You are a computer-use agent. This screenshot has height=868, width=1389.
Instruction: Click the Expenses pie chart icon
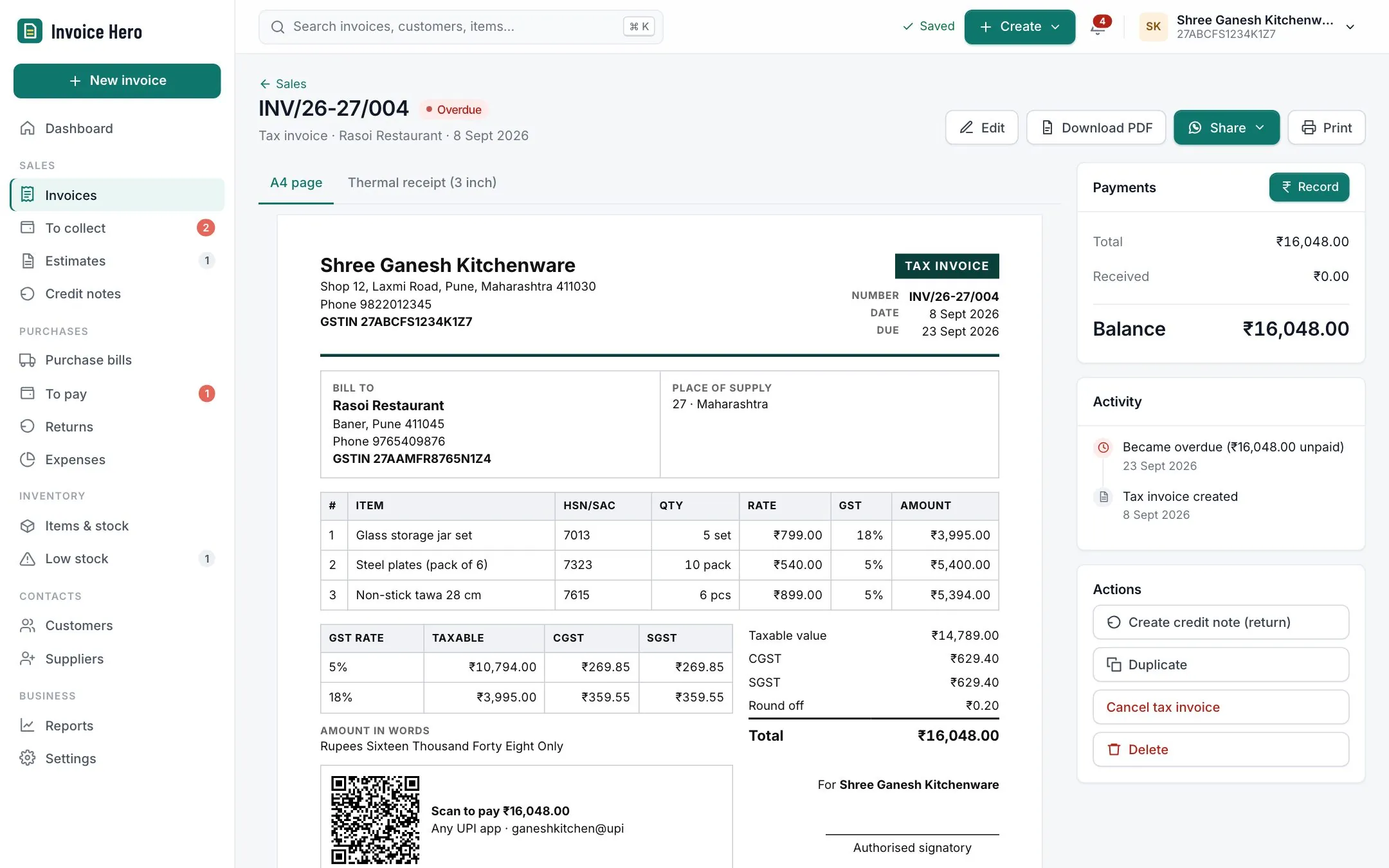pos(27,460)
